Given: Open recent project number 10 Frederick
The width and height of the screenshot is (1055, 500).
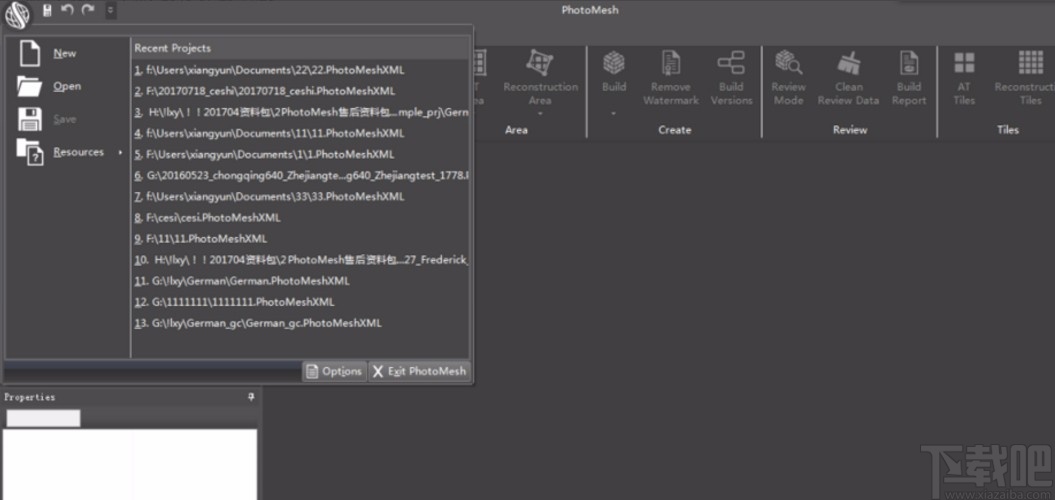Looking at the screenshot, I should coord(300,260).
